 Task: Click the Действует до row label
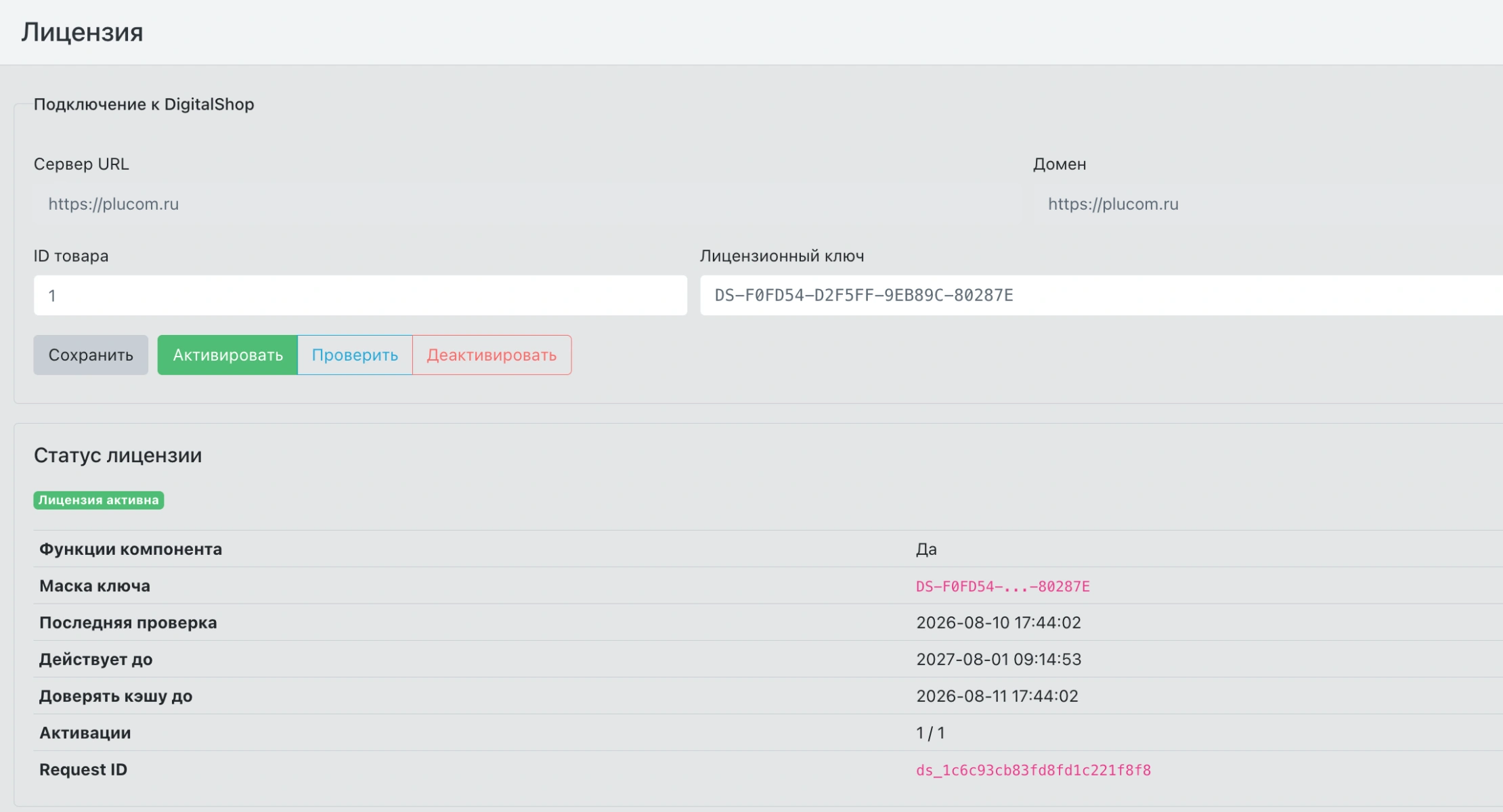pyautogui.click(x=95, y=659)
